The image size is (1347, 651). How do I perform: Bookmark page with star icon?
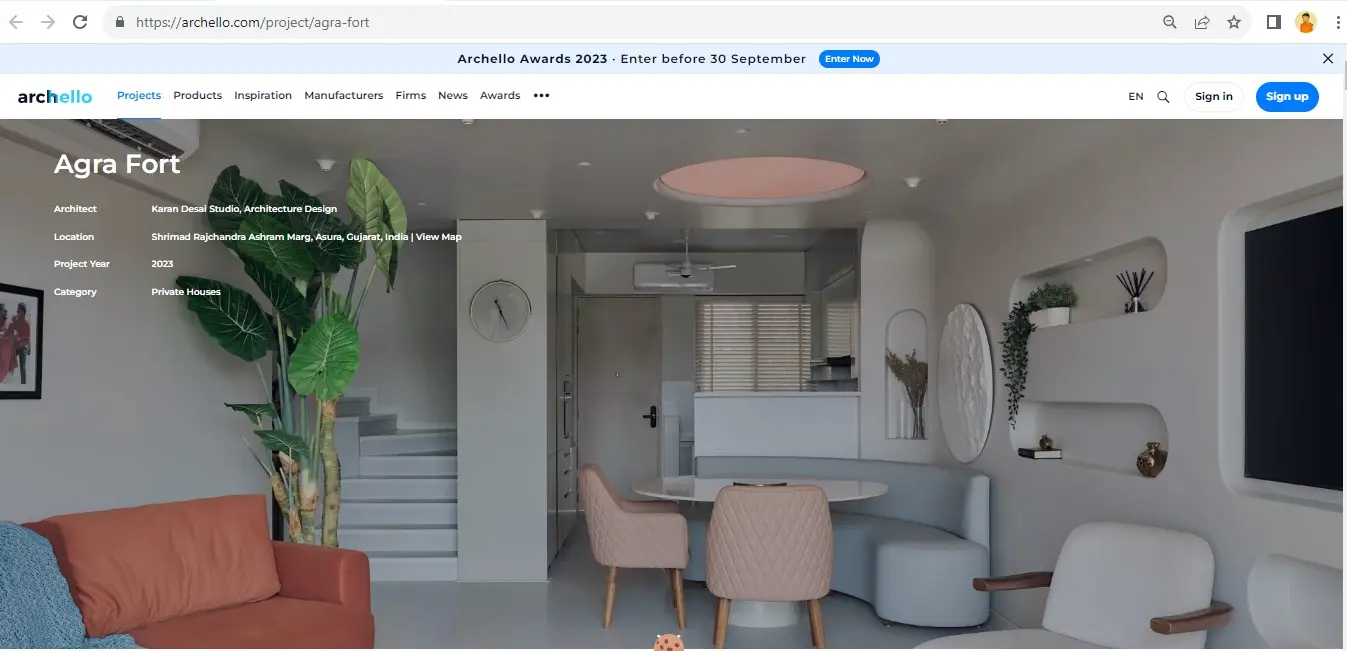[x=1234, y=22]
